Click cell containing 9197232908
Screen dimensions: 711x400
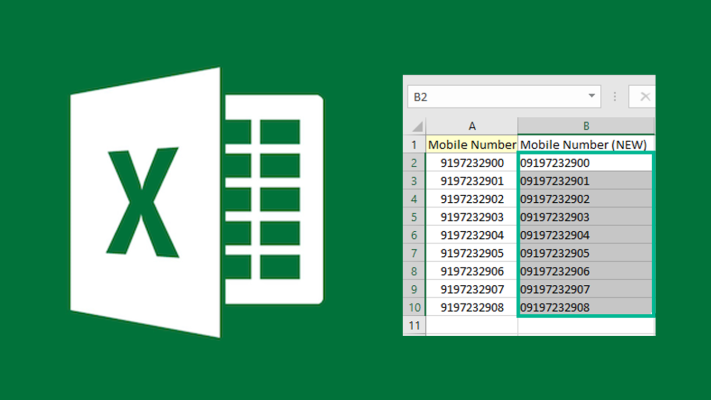tap(472, 307)
